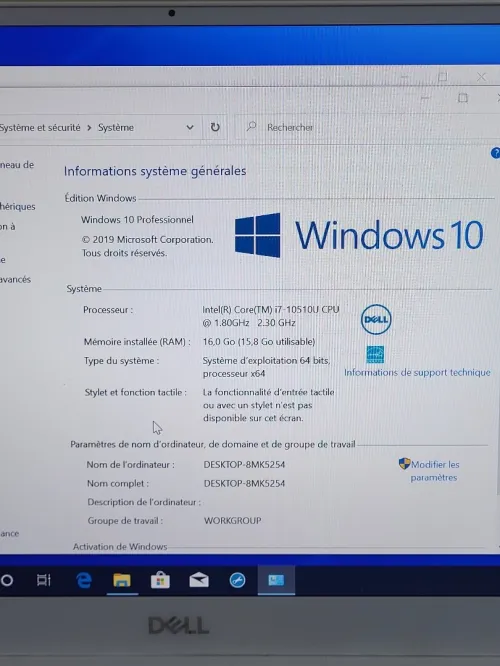Click the 'Windows 10 Professionnel' text

137,220
